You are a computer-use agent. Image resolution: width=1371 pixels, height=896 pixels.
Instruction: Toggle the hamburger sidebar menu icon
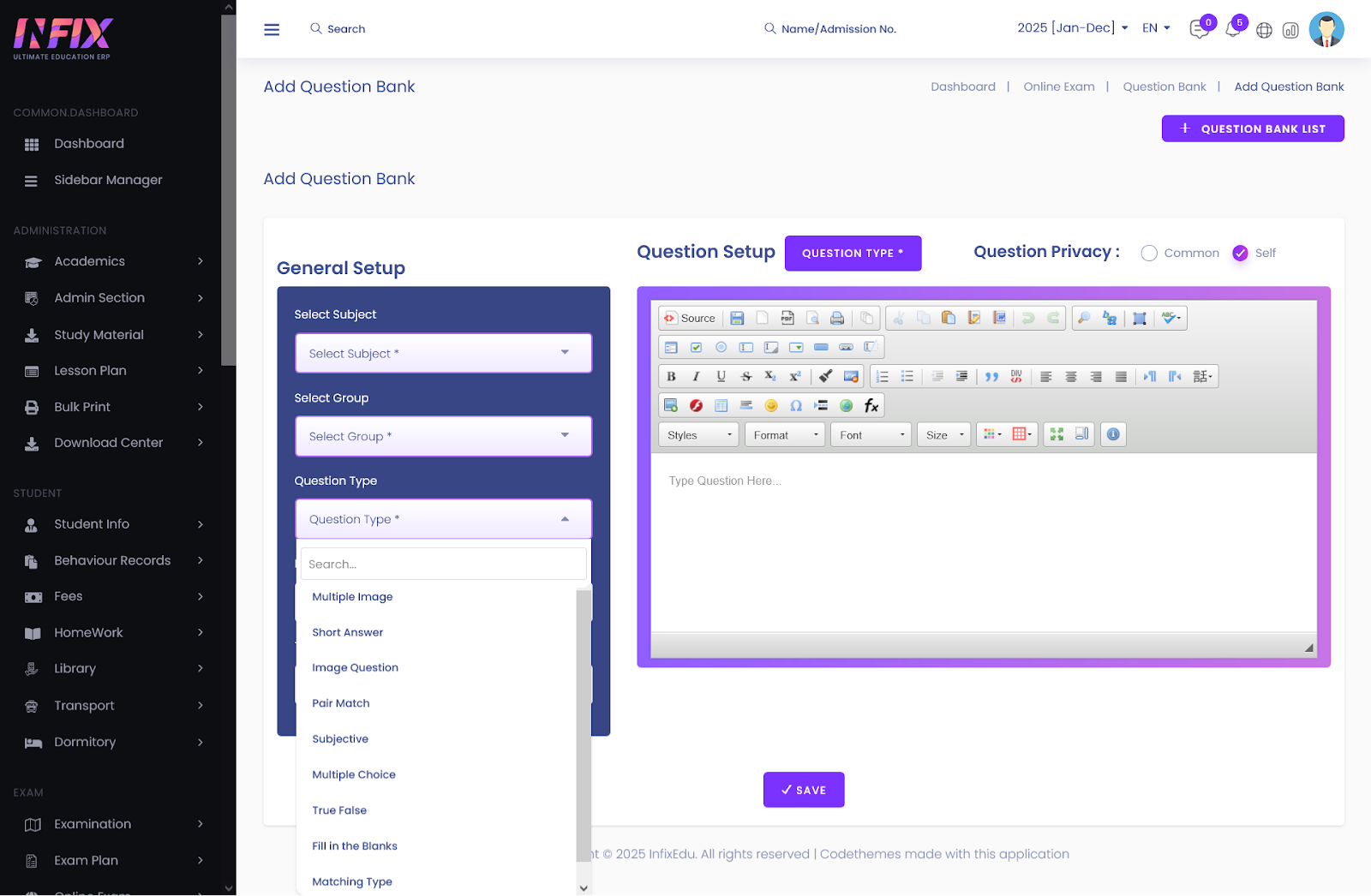click(x=272, y=30)
